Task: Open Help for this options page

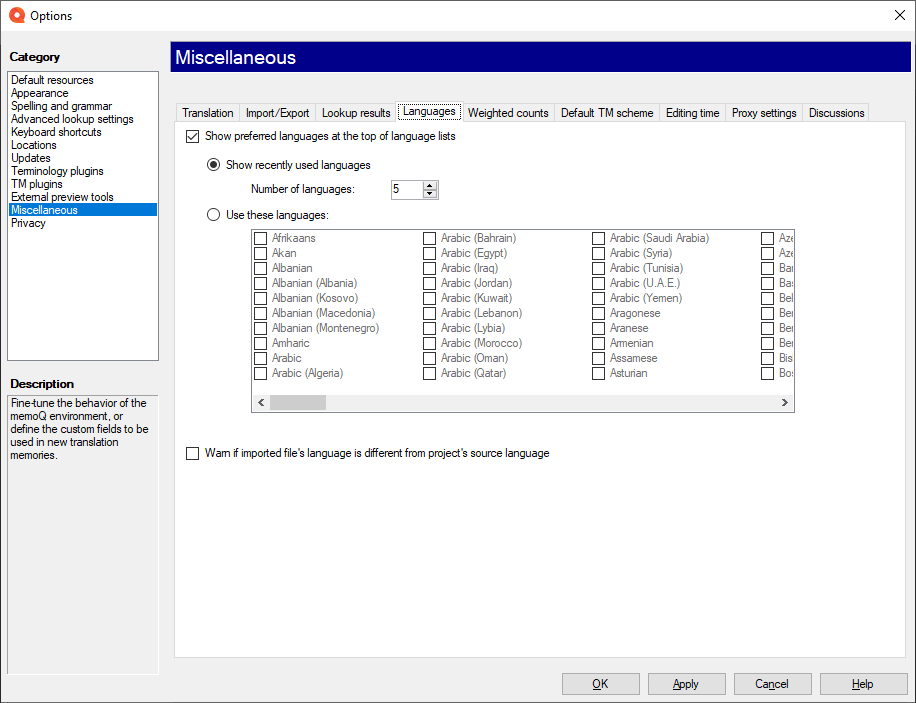Action: click(x=862, y=684)
